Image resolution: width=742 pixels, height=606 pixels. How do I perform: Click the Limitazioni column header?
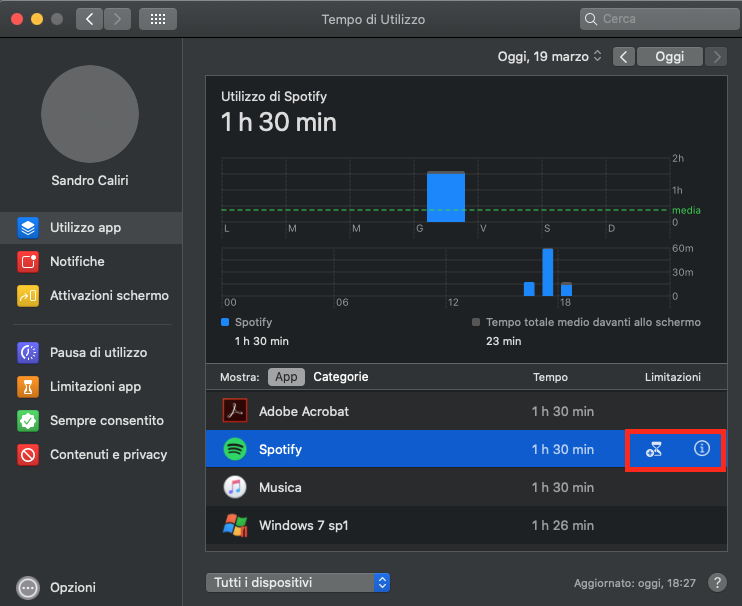672,377
